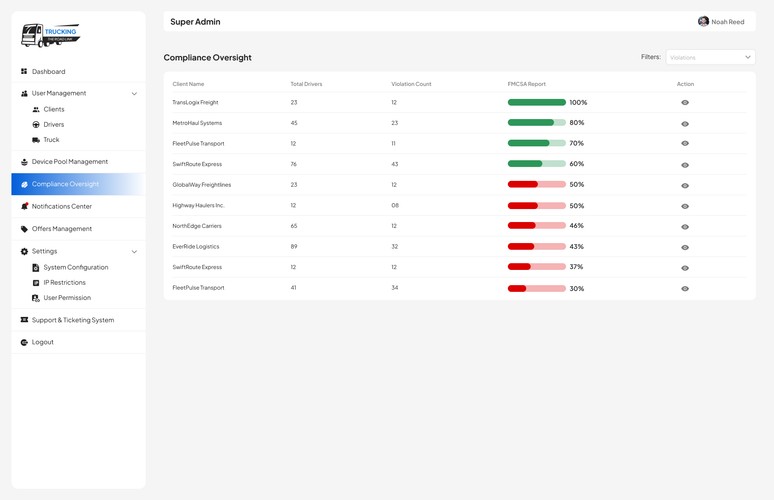
Task: Open the Violations filter dropdown
Action: pyautogui.click(x=710, y=57)
